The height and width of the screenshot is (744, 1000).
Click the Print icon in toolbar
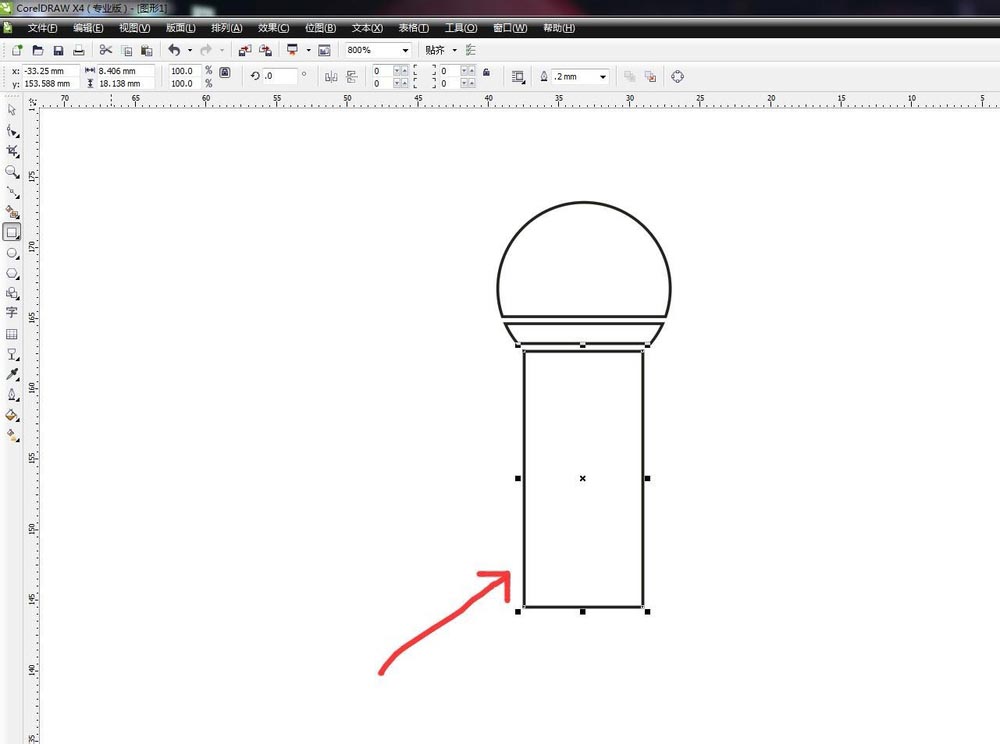78,50
